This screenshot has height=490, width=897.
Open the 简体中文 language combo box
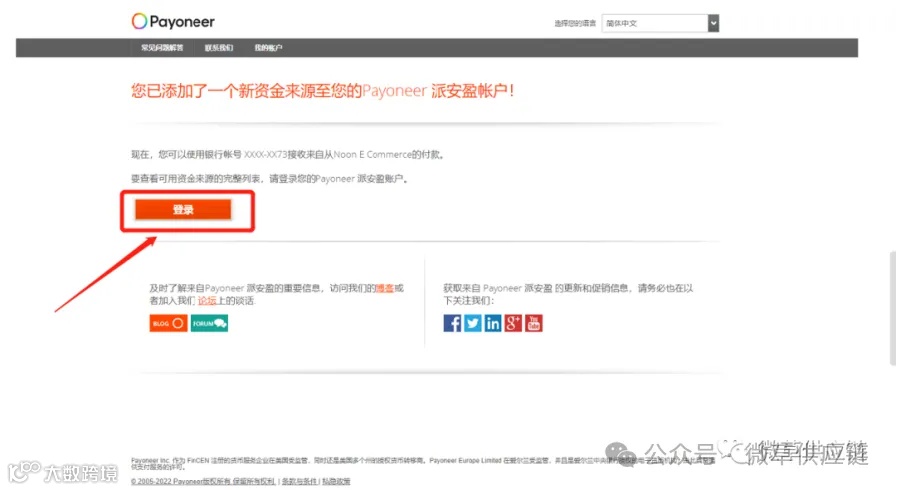coord(660,23)
